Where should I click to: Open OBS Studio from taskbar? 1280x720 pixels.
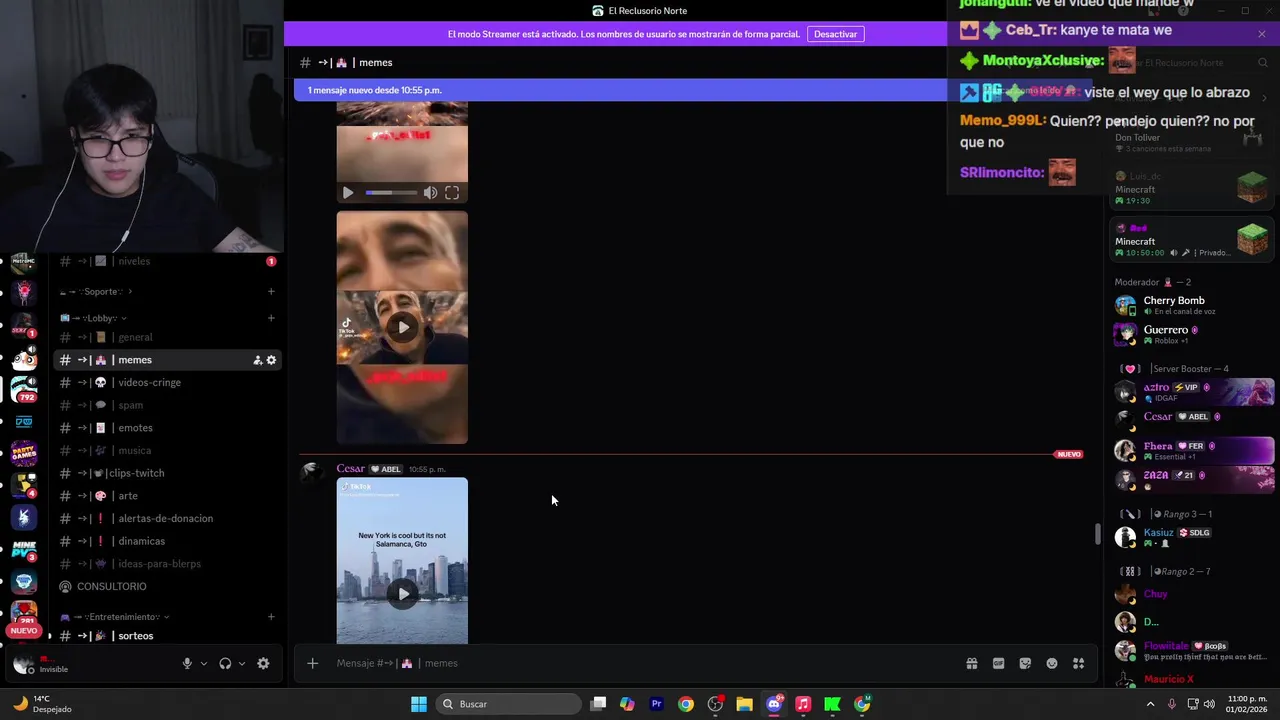[715, 704]
